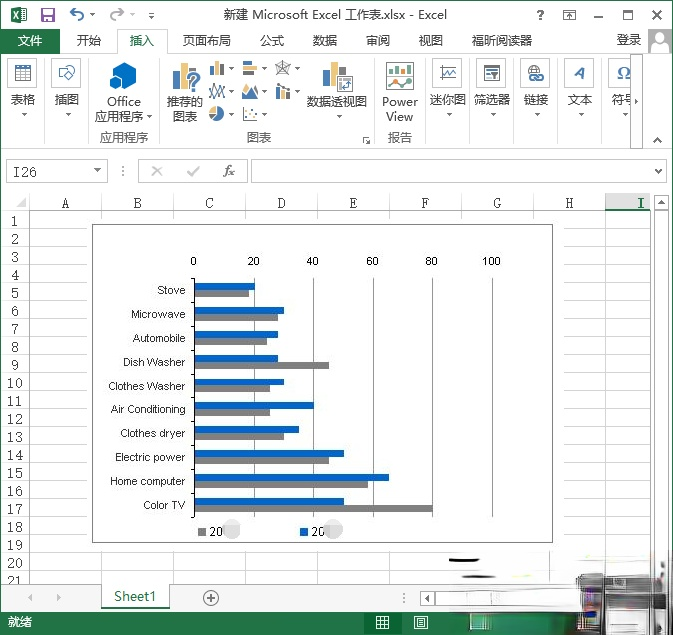The width and height of the screenshot is (673, 635).
Task: Switch to the 页面布局 ribbon tab
Action: 206,40
